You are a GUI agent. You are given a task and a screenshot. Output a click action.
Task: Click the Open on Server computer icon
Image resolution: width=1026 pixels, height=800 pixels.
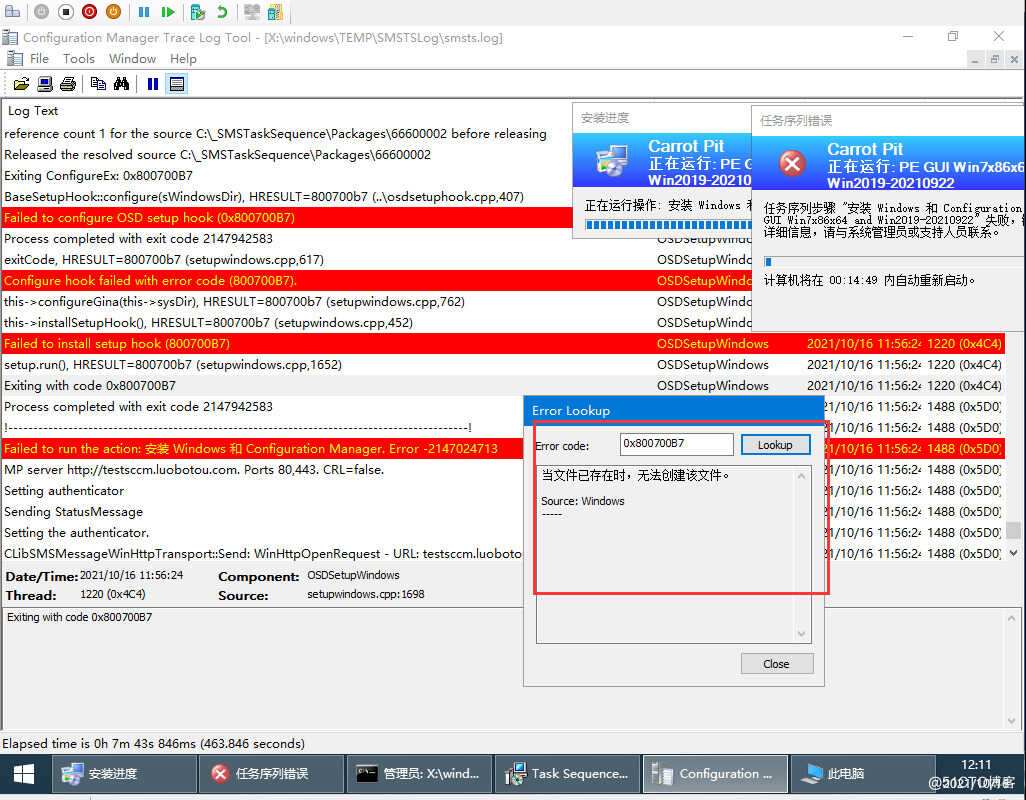(44, 84)
